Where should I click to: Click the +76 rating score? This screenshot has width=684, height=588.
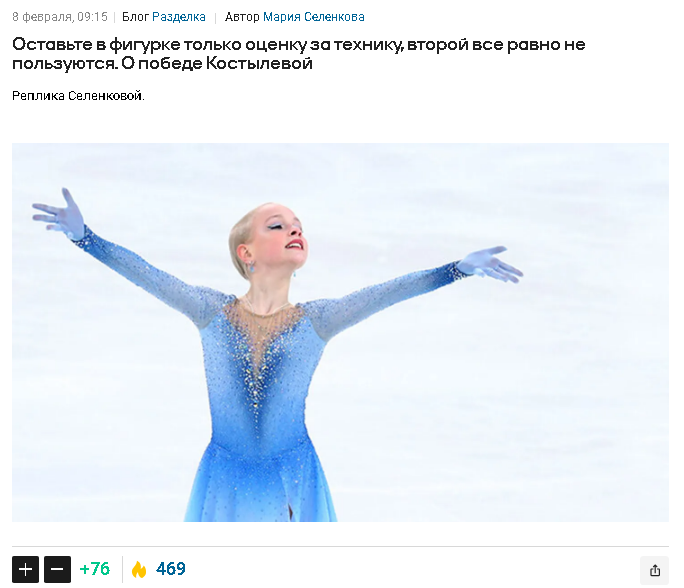[95, 569]
